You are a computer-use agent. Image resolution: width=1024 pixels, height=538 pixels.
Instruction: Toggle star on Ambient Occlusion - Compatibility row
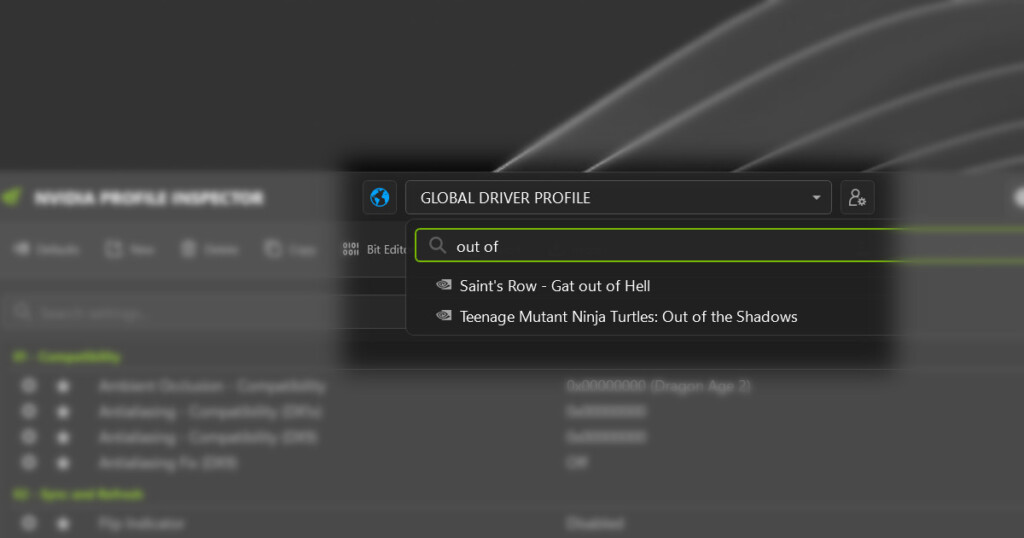point(63,387)
